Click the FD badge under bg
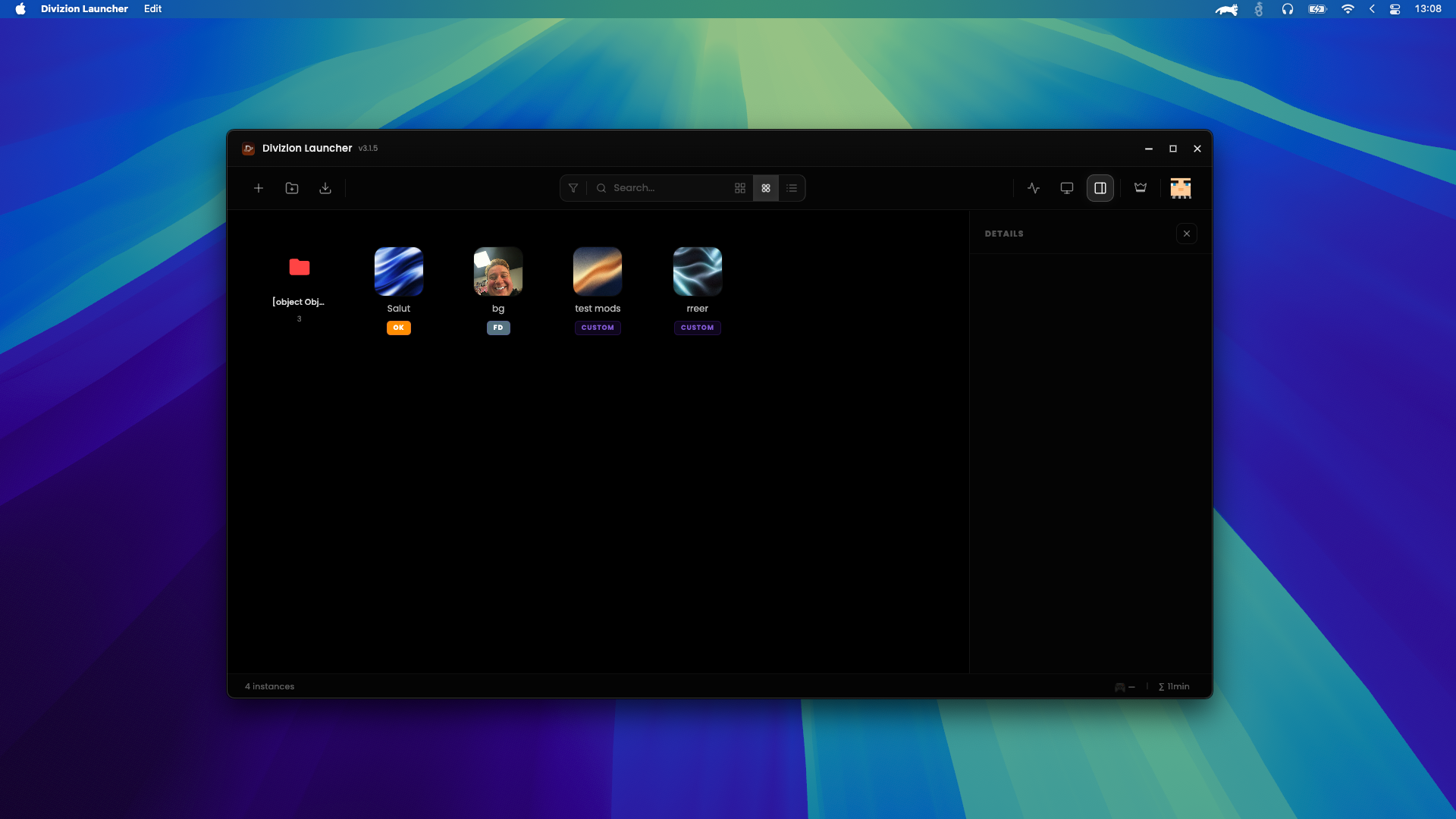 (498, 328)
